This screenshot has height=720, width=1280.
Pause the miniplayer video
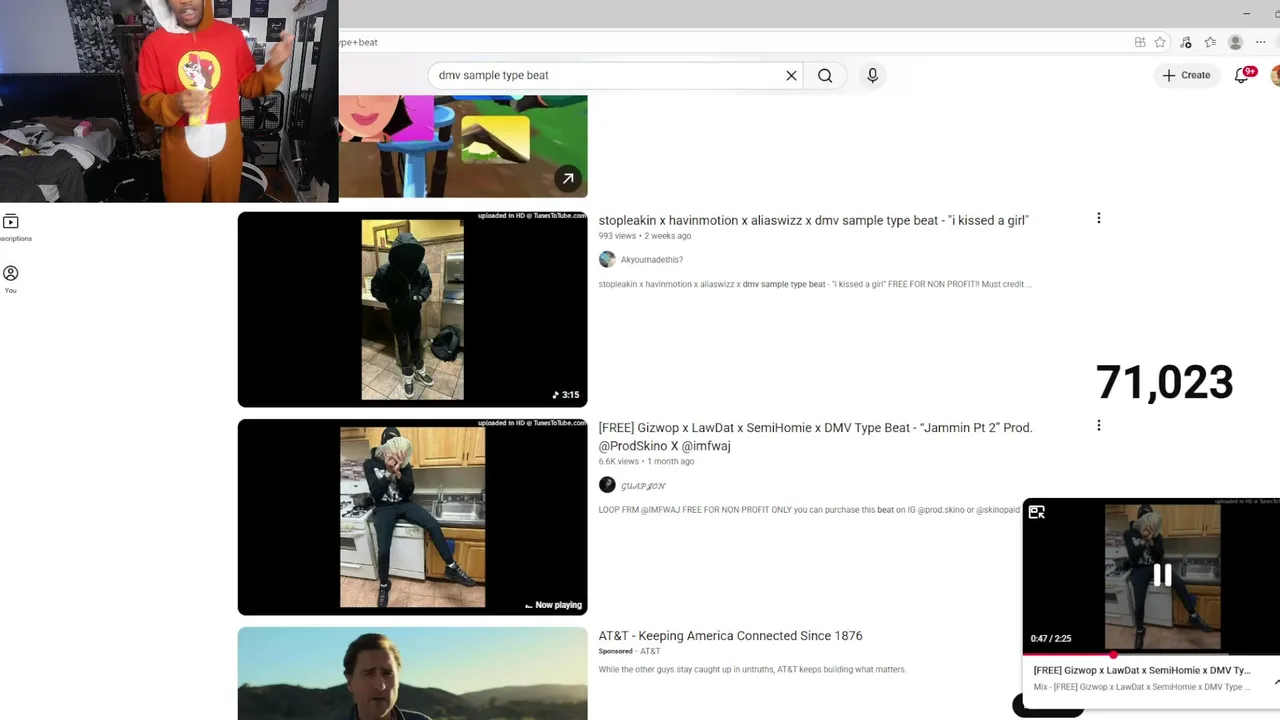(x=1162, y=575)
